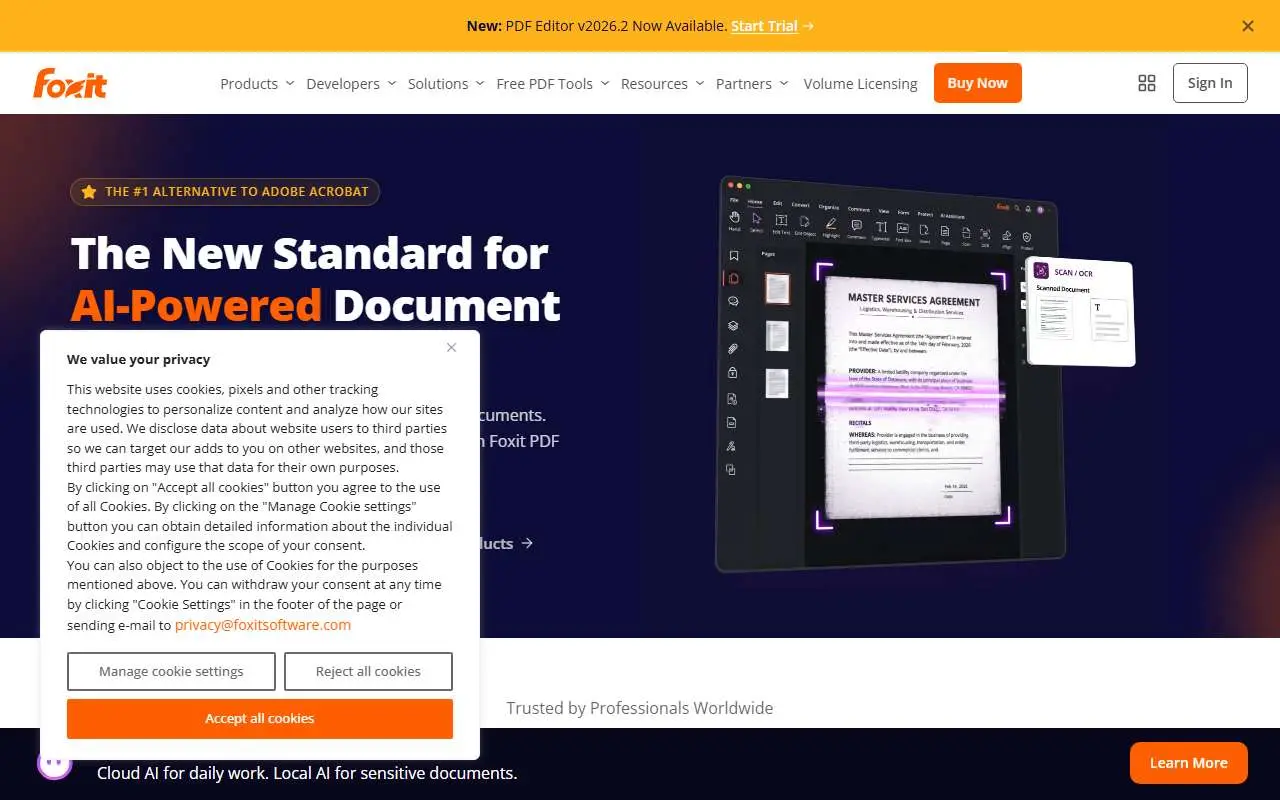Click the hero headline 'The New Standard for'
The height and width of the screenshot is (800, 1280).
(310, 252)
